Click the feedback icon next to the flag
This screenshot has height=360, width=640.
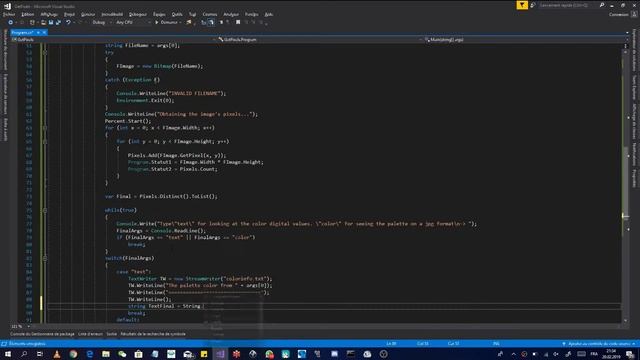tap(533, 5)
